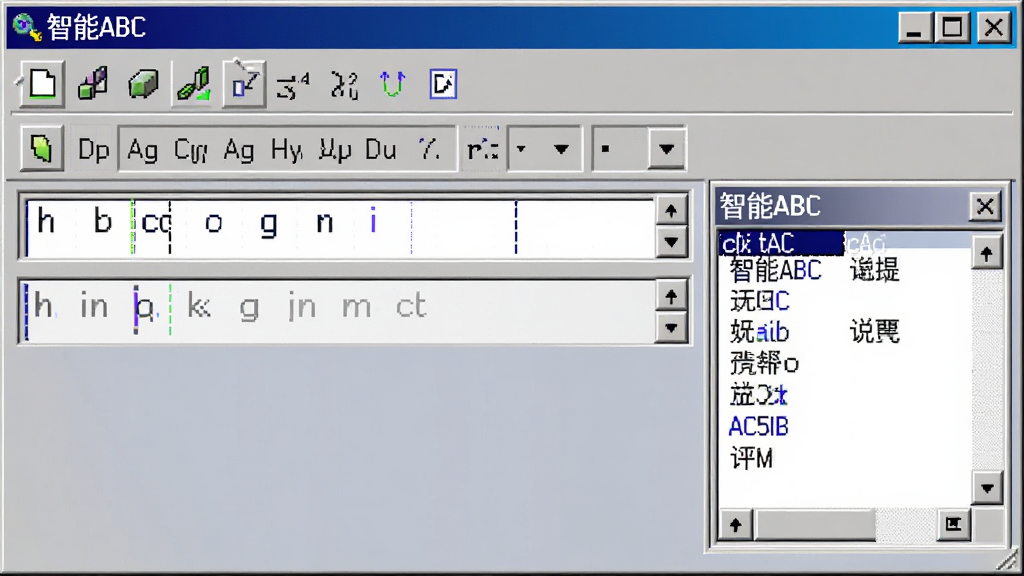Viewport: 1024px width, 576px height.
Task: Click the up arrow of upper text field
Action: [671, 210]
